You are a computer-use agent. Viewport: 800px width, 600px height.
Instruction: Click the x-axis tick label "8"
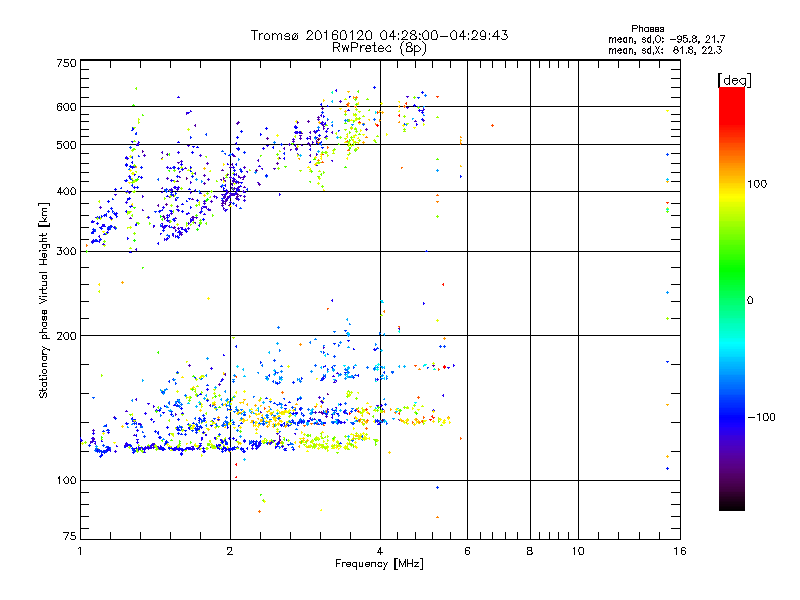(x=530, y=551)
